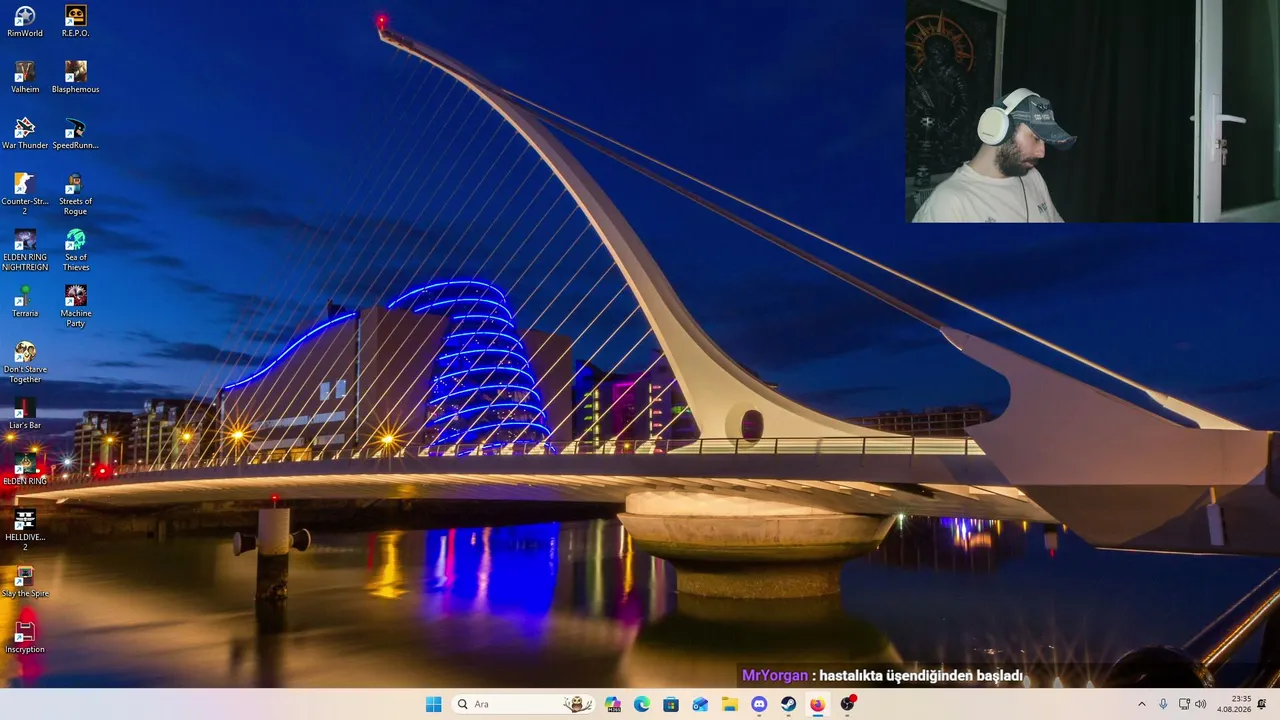Screen dimensions: 1280x720
Task: Select the Streets of Rogue desktop icon
Action: tap(76, 194)
